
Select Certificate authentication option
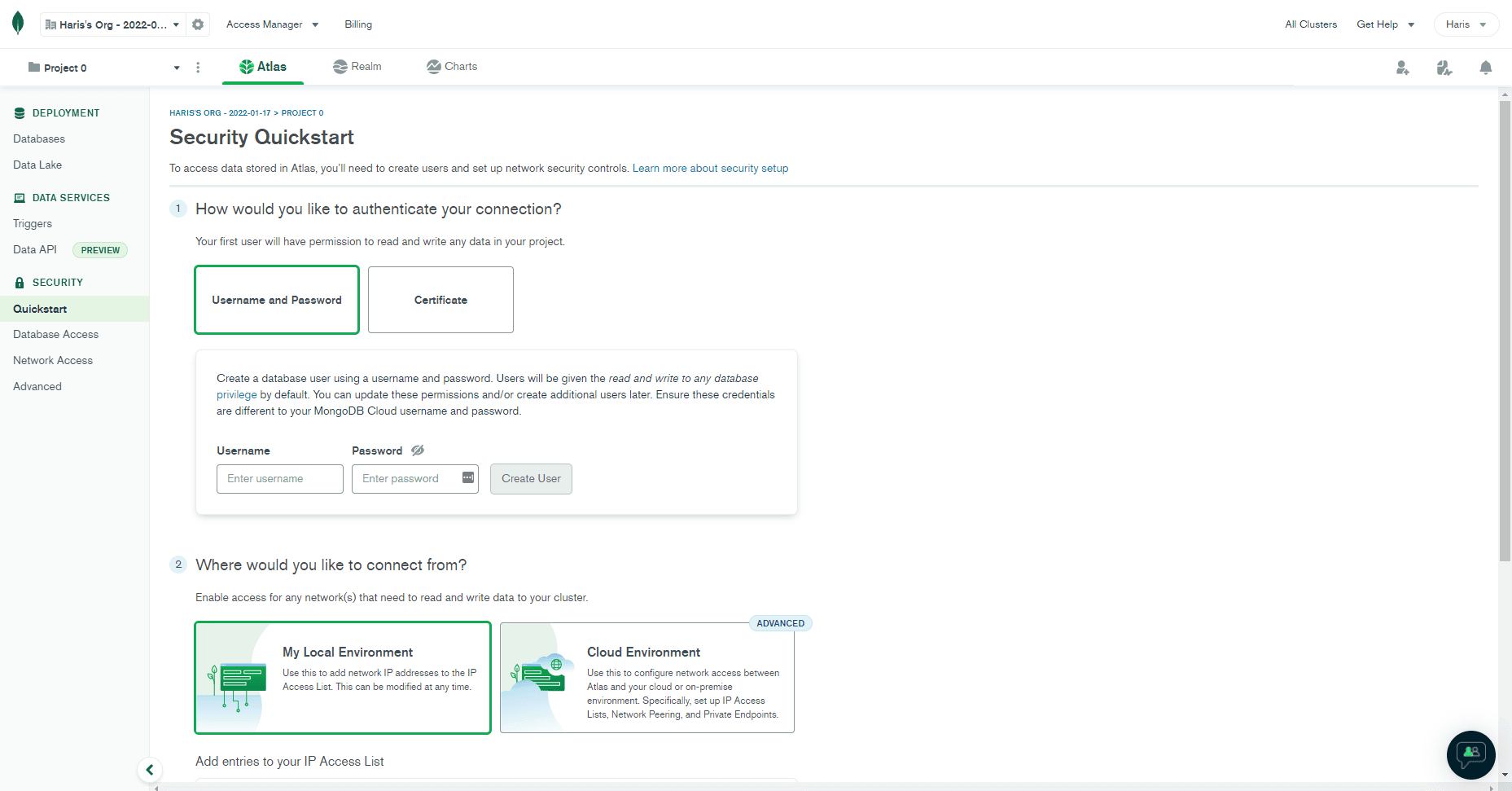tap(440, 300)
